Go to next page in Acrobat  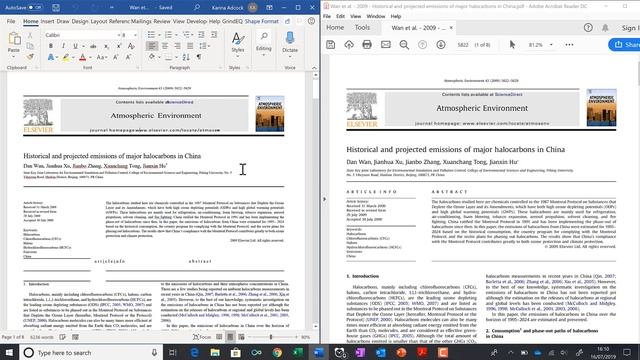coord(441,44)
